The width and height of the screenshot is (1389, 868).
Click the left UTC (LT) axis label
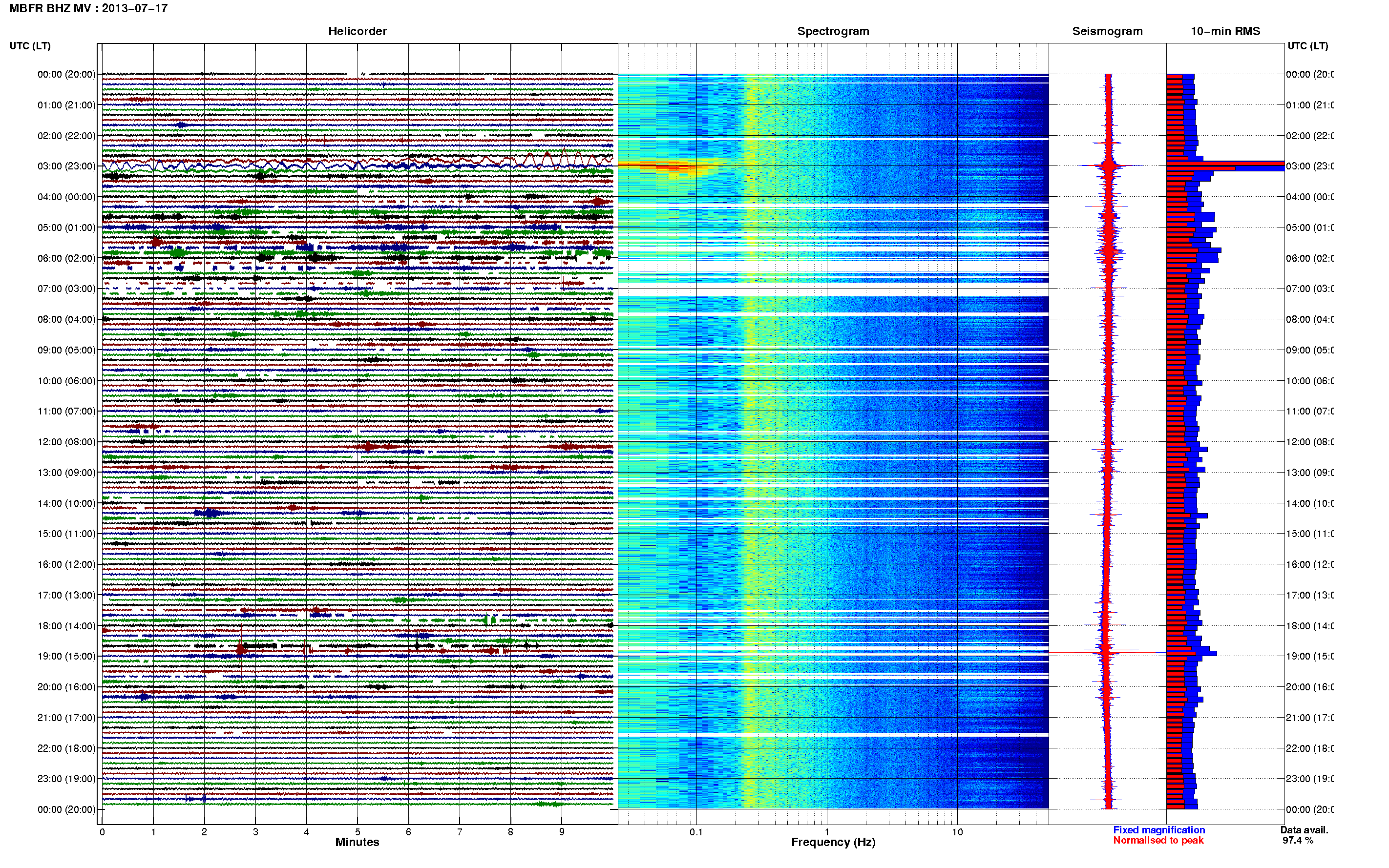coord(30,46)
